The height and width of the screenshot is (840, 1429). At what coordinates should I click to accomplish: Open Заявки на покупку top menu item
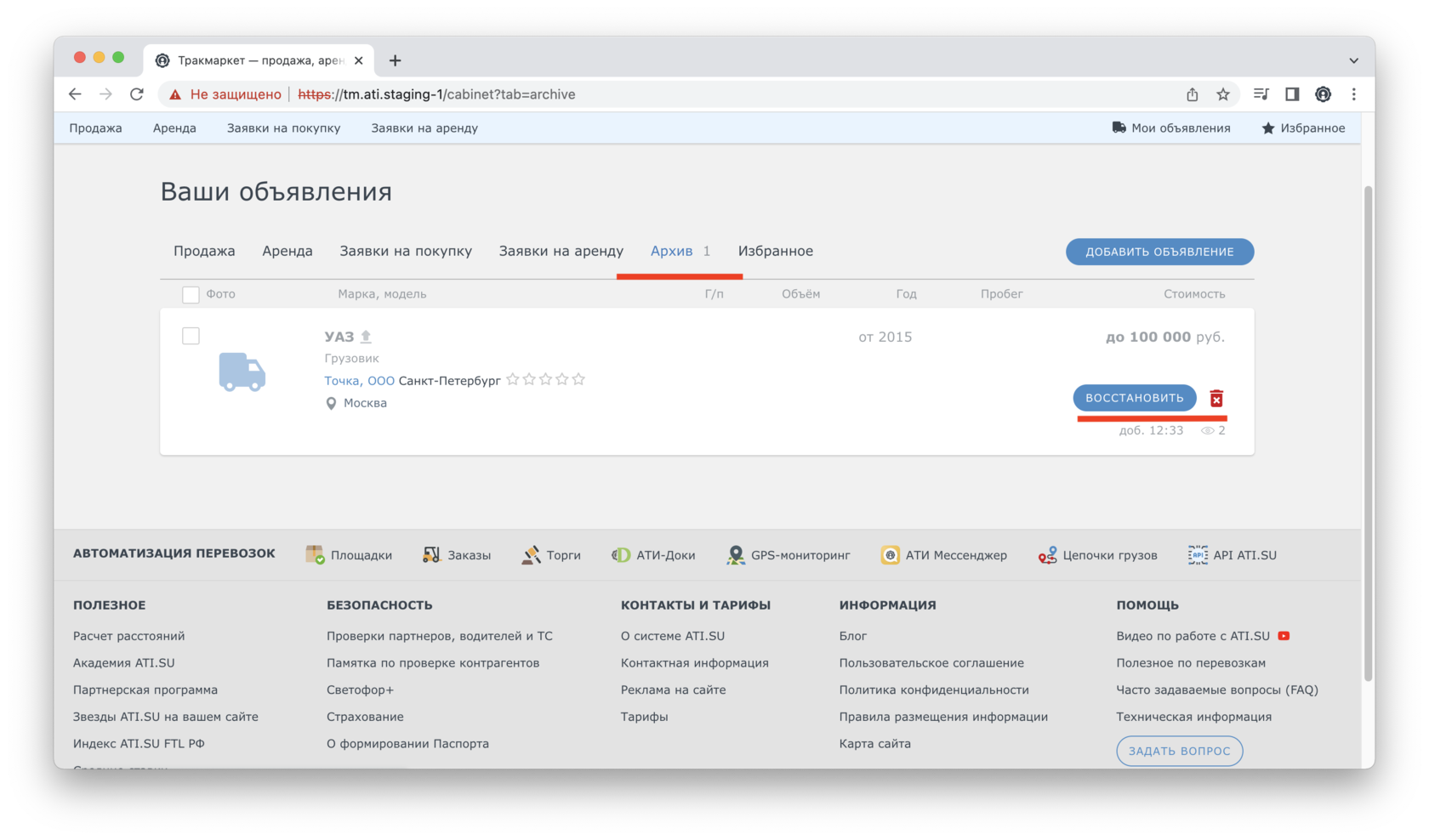click(283, 128)
